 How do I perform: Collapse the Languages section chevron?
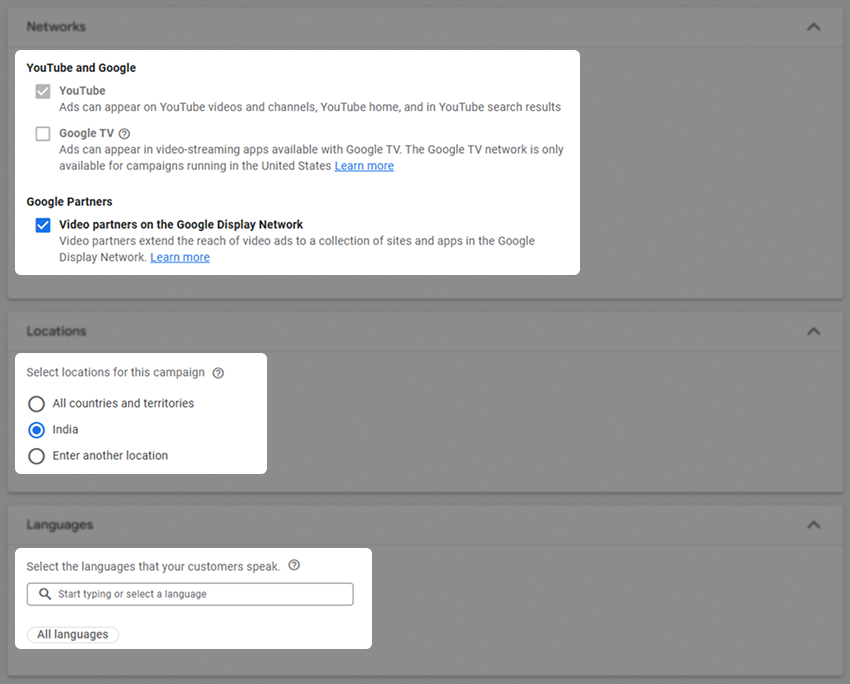(x=813, y=525)
